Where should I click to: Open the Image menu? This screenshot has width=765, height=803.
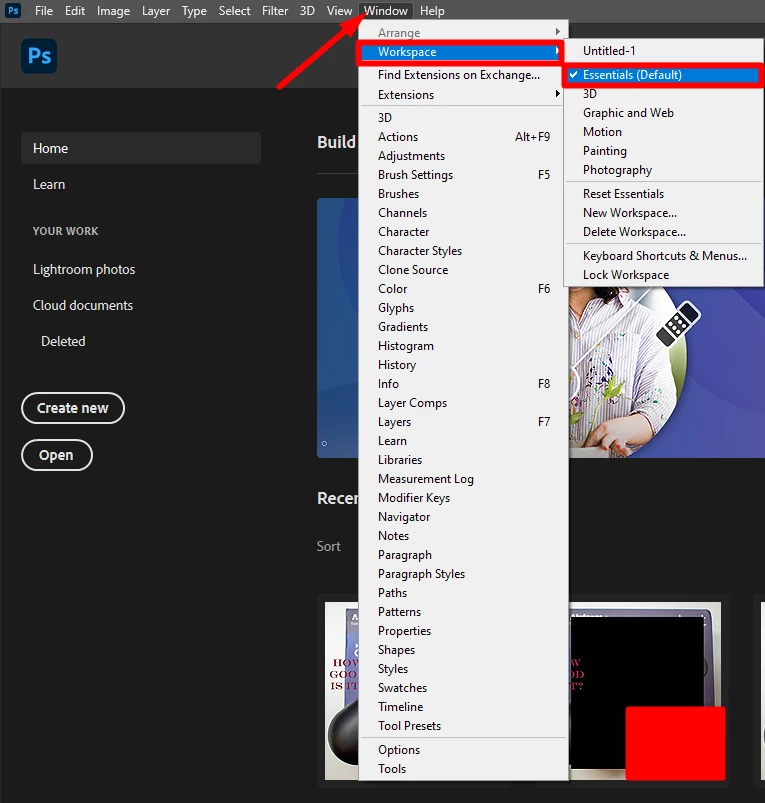pyautogui.click(x=113, y=11)
